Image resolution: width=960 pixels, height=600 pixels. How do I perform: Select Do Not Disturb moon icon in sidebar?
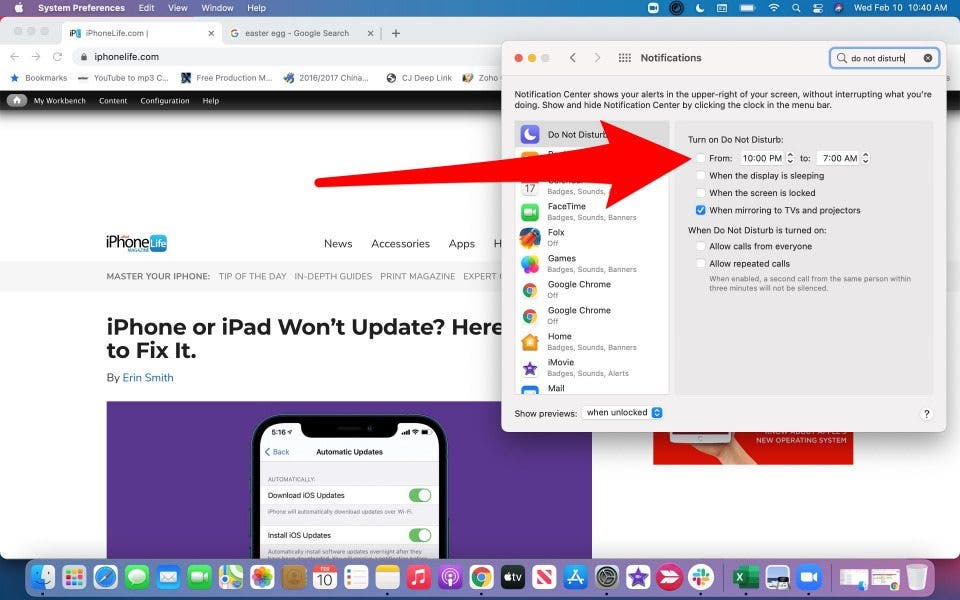(530, 135)
